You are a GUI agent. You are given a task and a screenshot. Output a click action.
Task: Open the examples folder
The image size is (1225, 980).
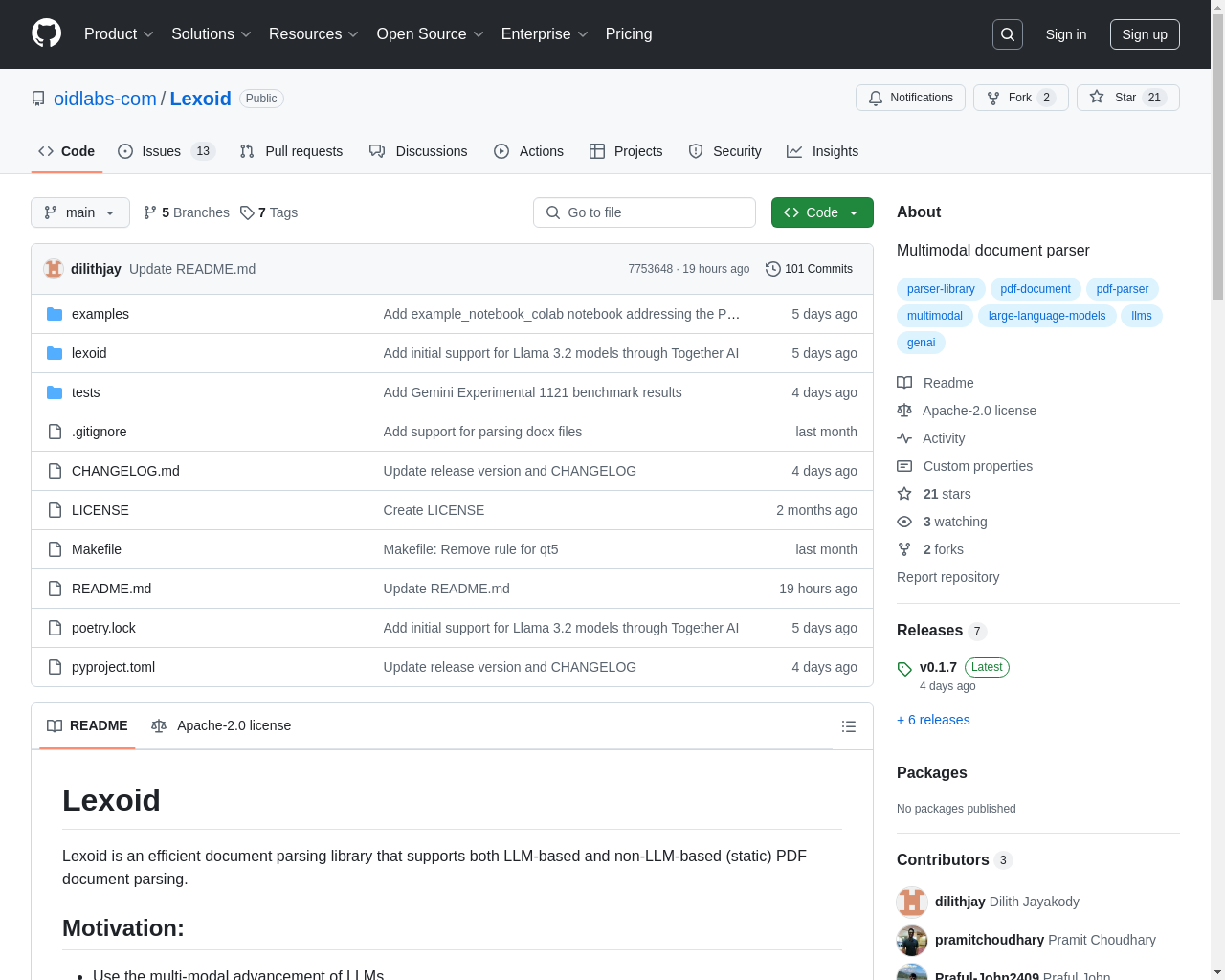100,314
